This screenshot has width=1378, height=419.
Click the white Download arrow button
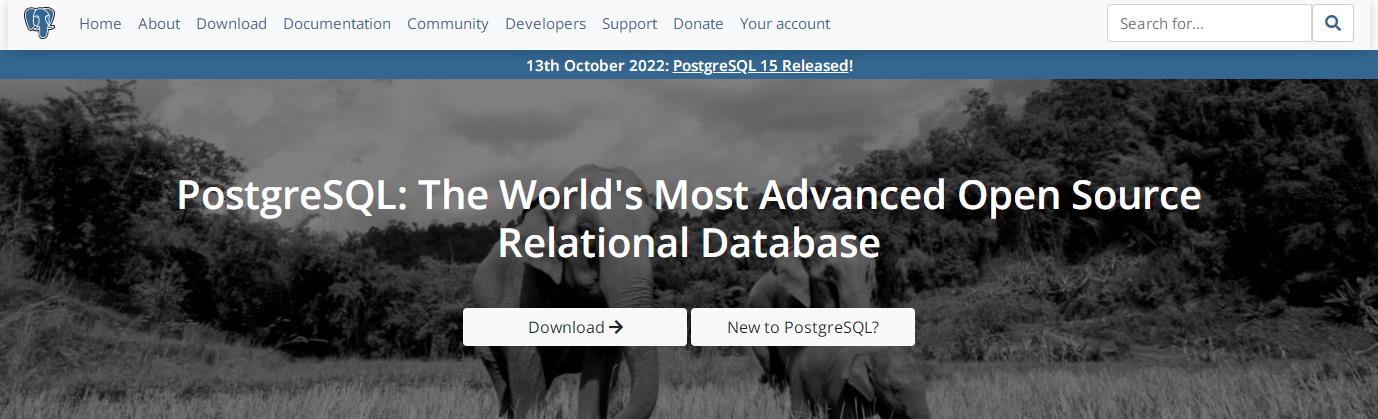(575, 327)
